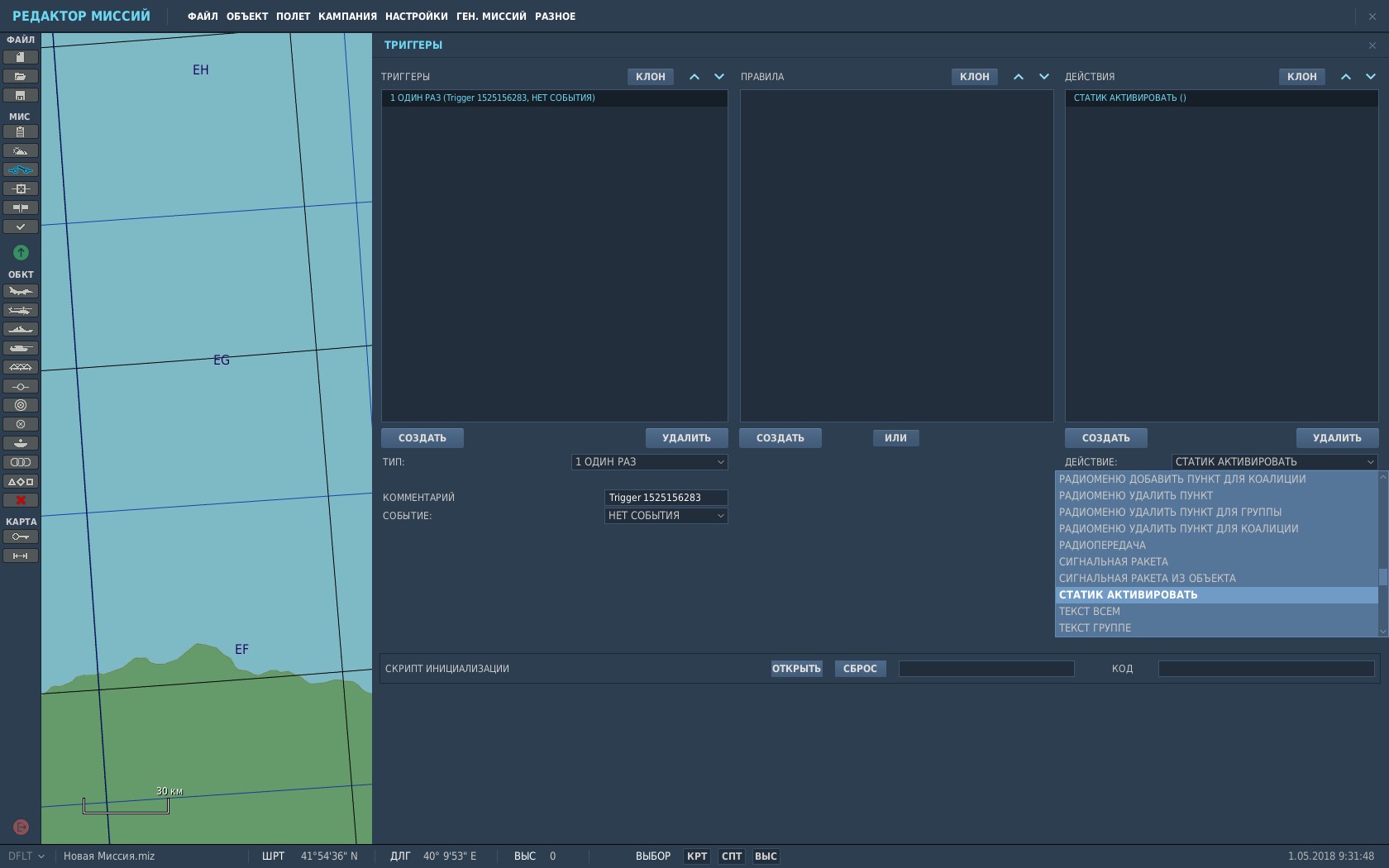
Task: Toggle the КРТ map mode button
Action: pos(697,856)
